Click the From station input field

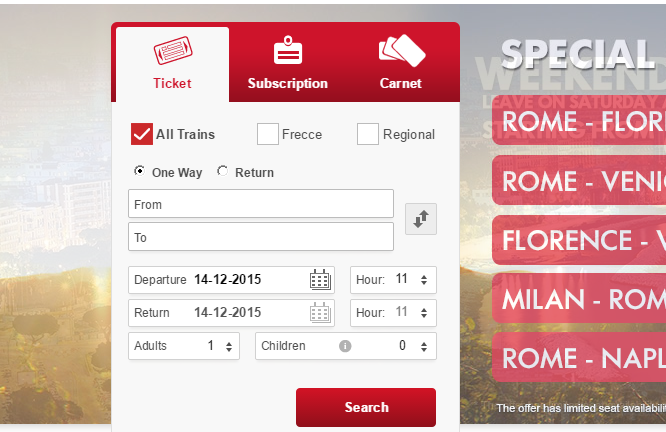tap(261, 204)
